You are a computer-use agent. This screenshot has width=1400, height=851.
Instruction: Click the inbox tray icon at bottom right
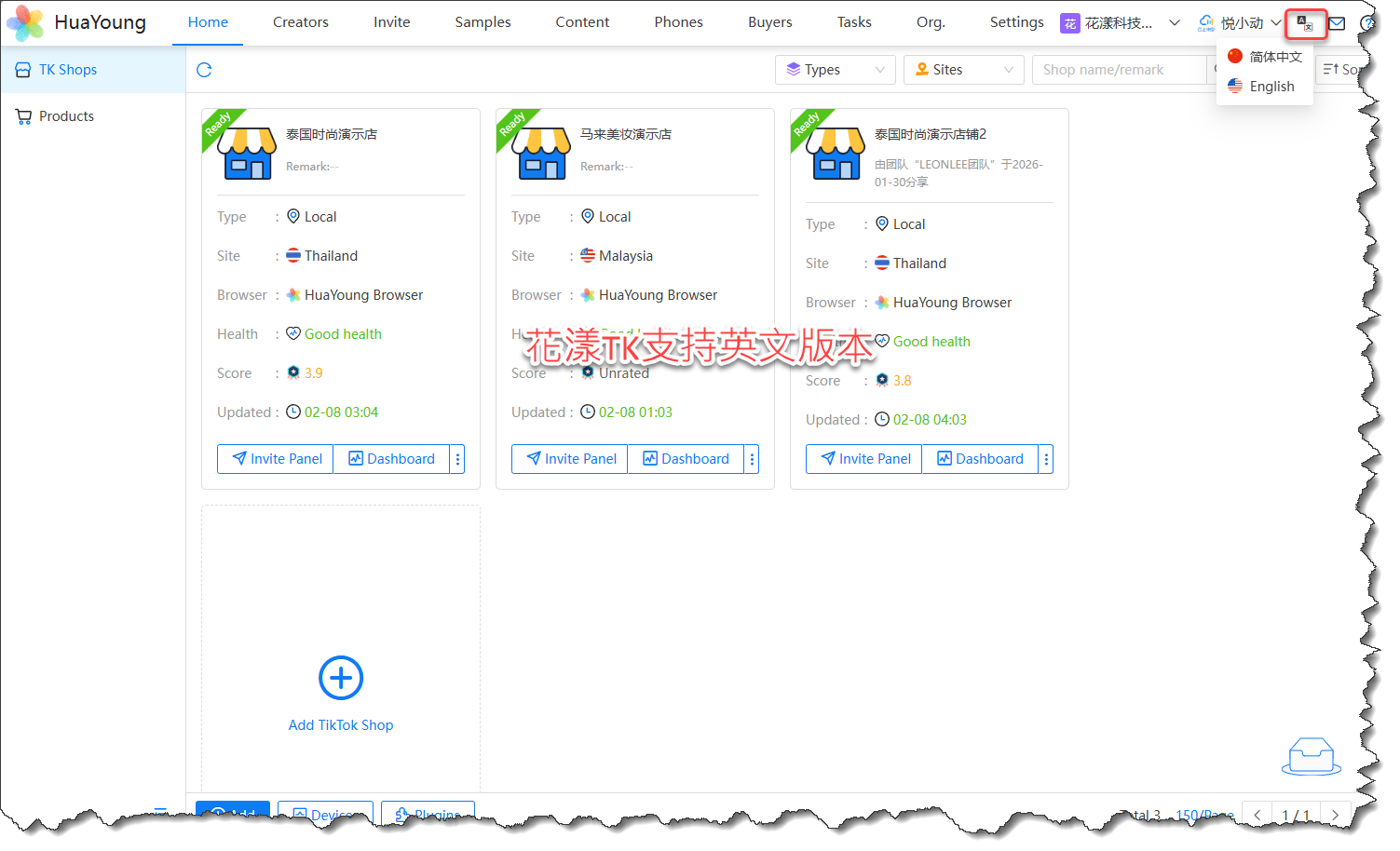tap(1311, 755)
